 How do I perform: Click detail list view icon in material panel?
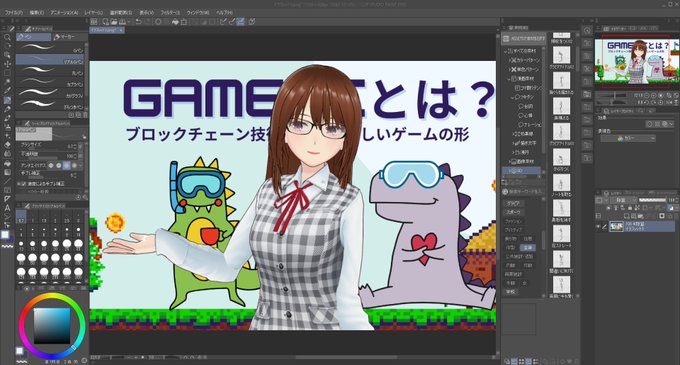(x=536, y=361)
